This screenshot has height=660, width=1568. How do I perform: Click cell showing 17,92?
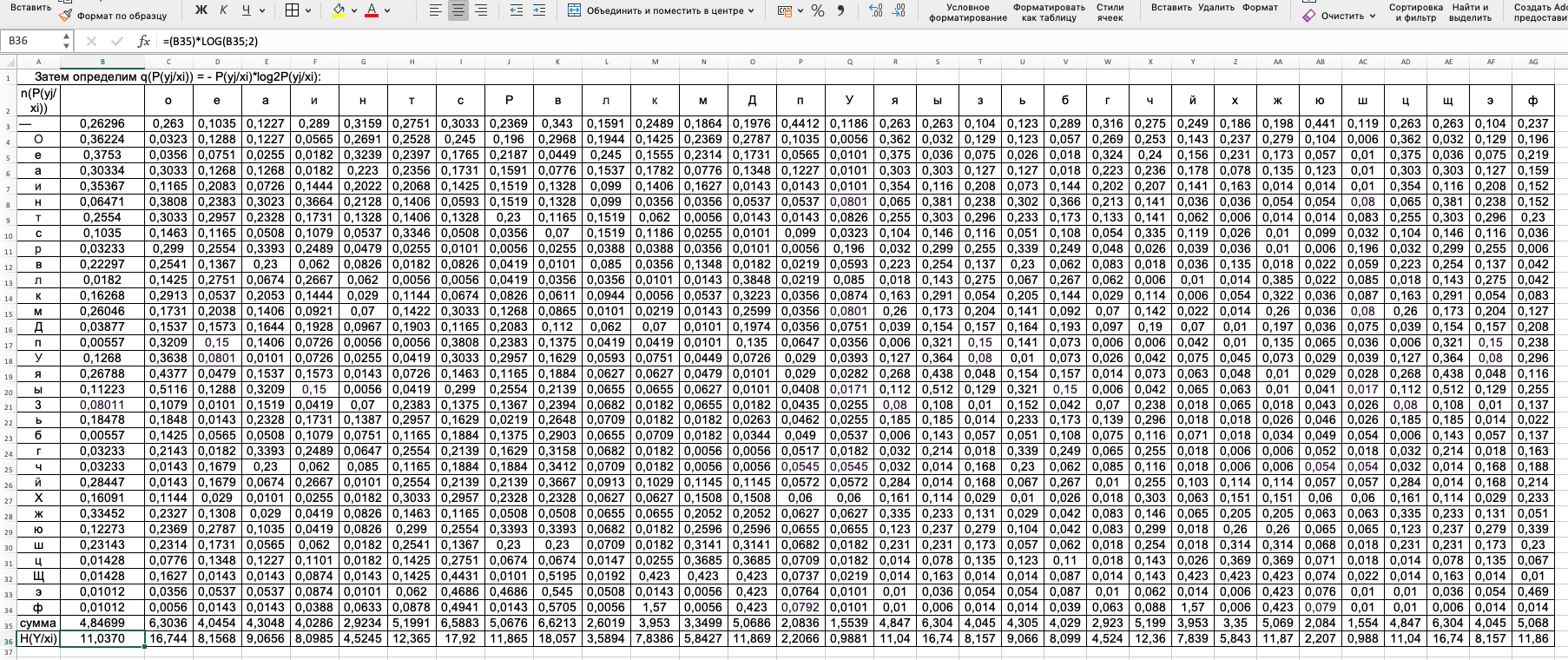click(460, 639)
